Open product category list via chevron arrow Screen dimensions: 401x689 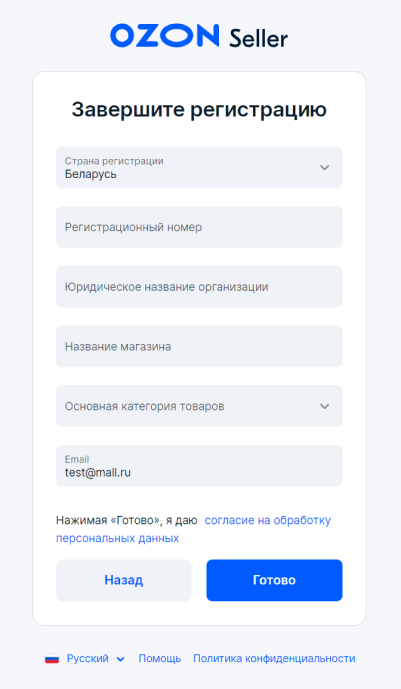pos(325,406)
